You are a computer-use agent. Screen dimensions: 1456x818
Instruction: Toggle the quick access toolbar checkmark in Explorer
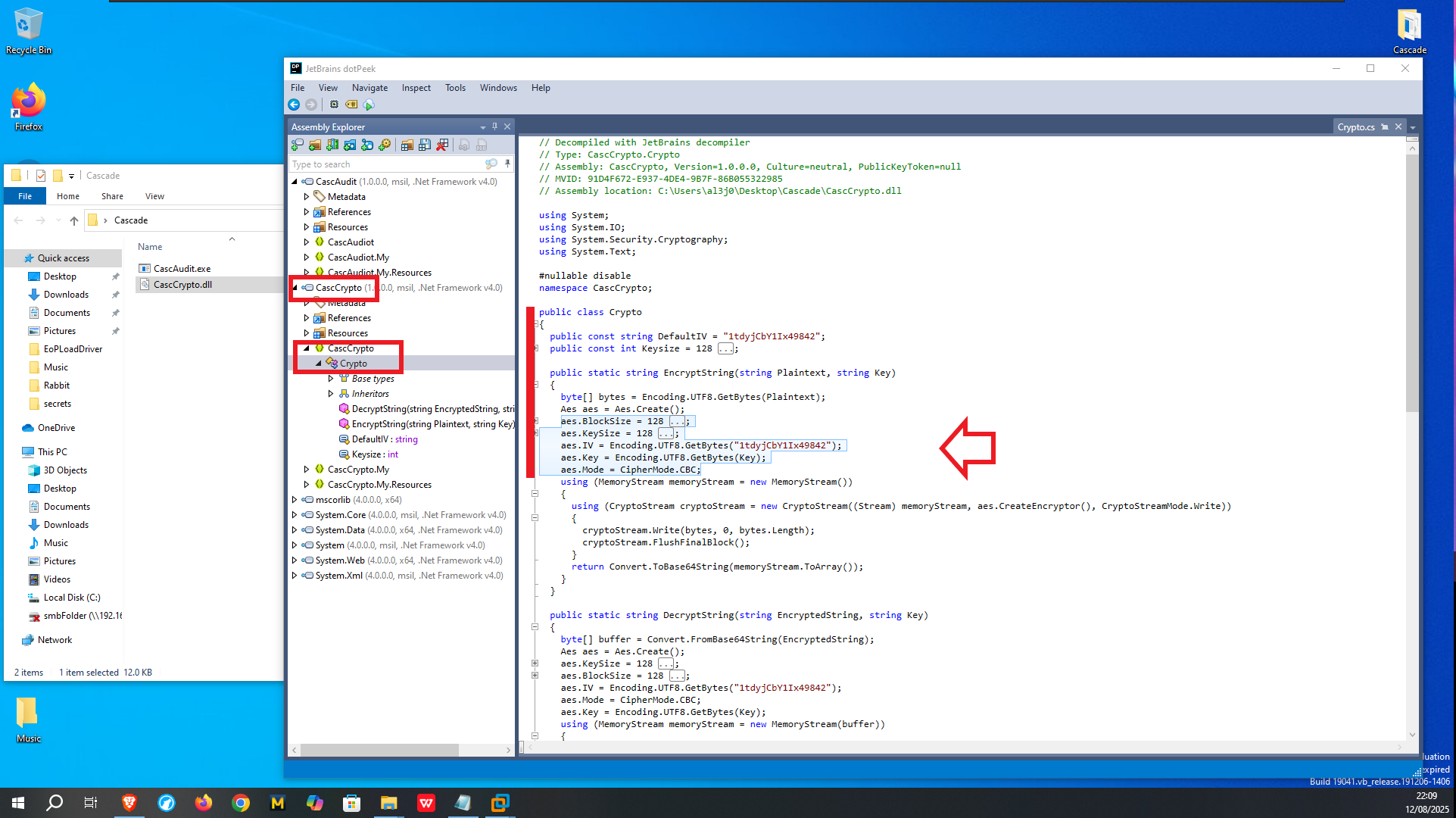(41, 176)
